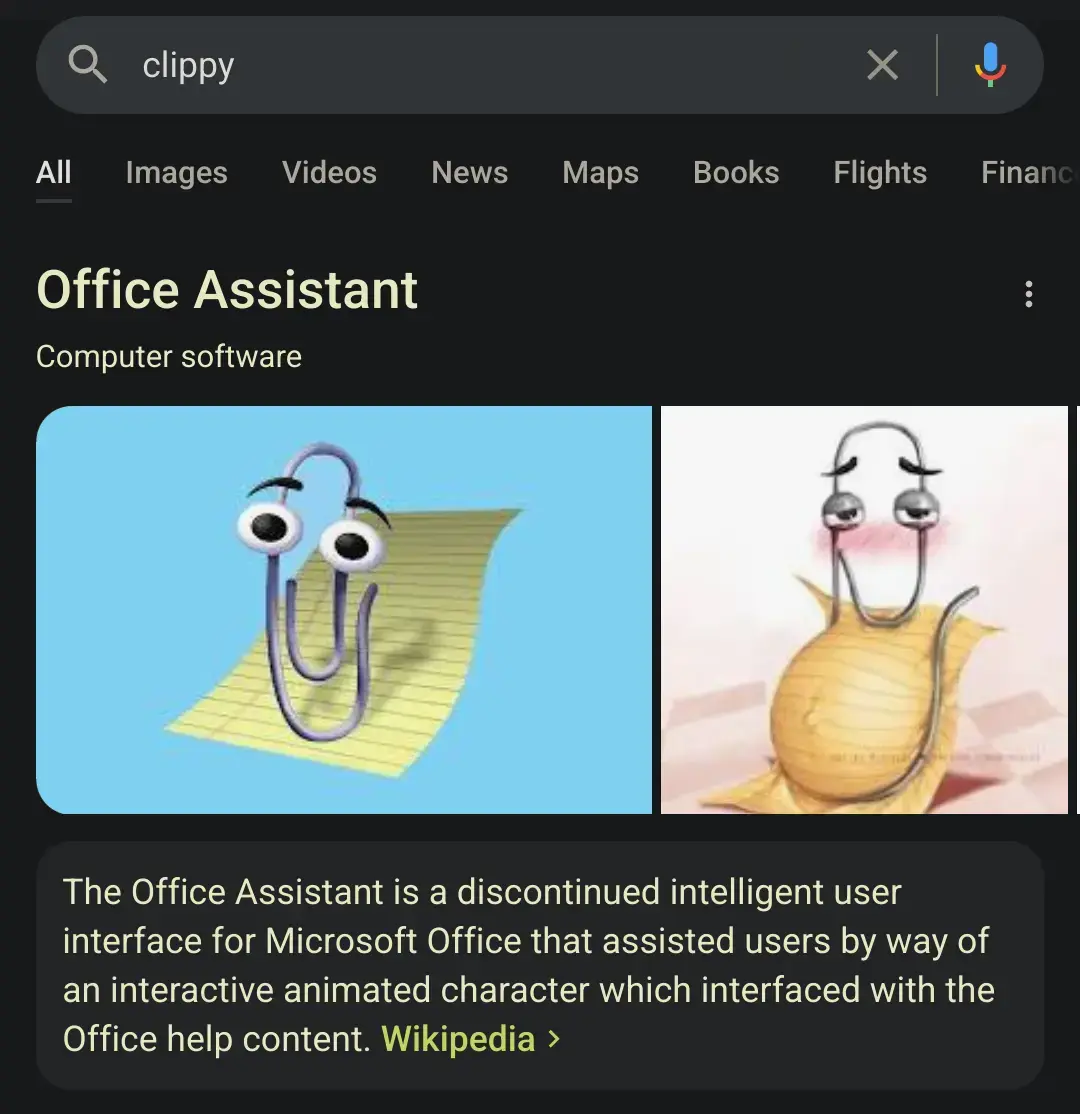Click the "Computer software" subtitle

coord(168,357)
